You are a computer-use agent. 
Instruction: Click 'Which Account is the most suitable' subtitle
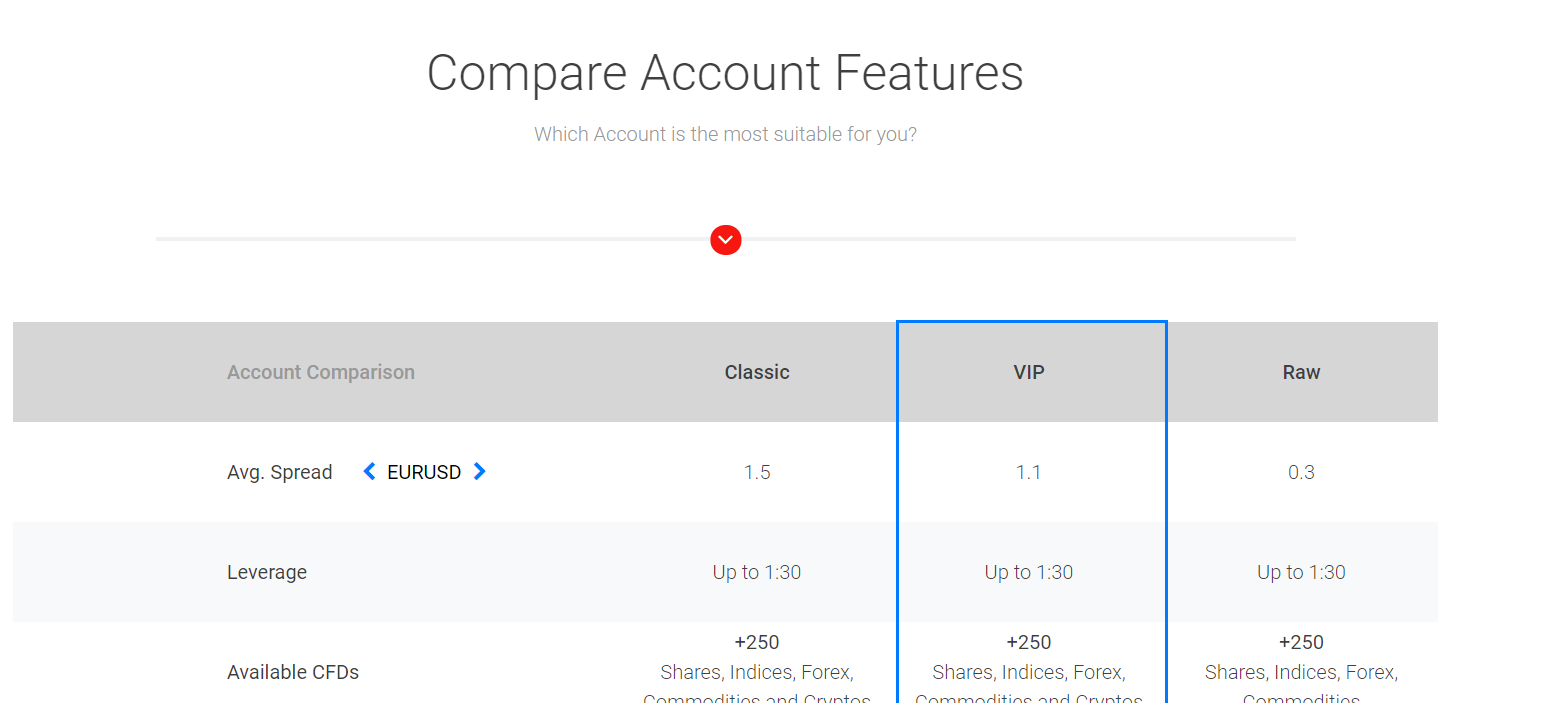(725, 134)
